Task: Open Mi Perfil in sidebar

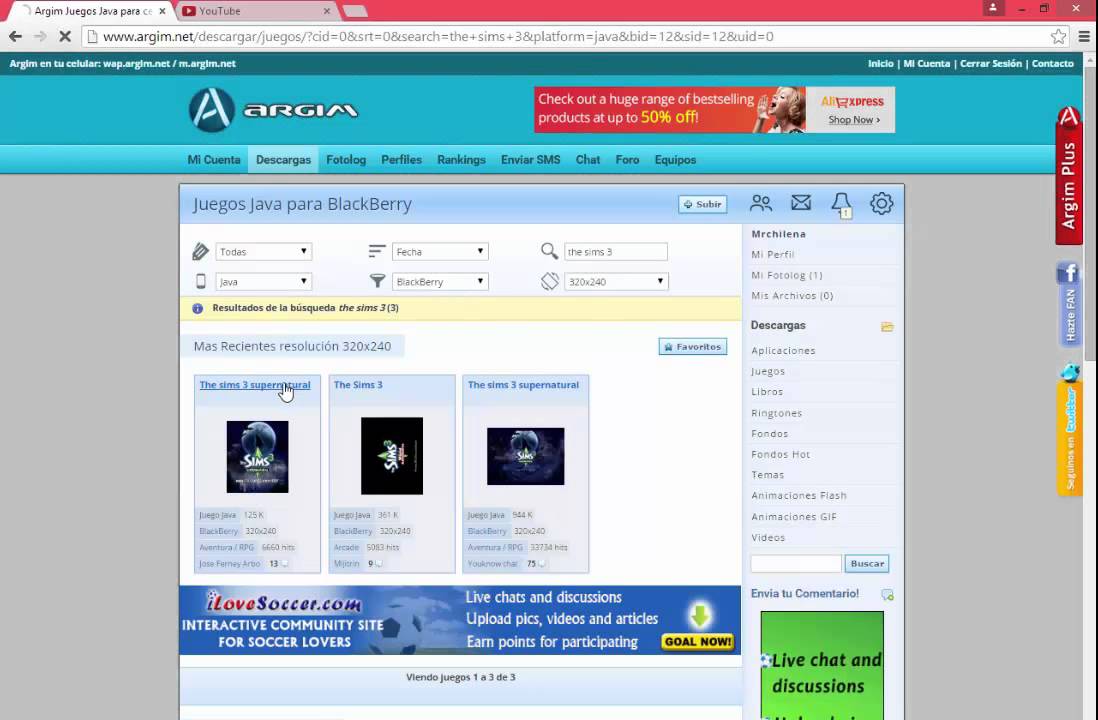Action: [x=772, y=254]
